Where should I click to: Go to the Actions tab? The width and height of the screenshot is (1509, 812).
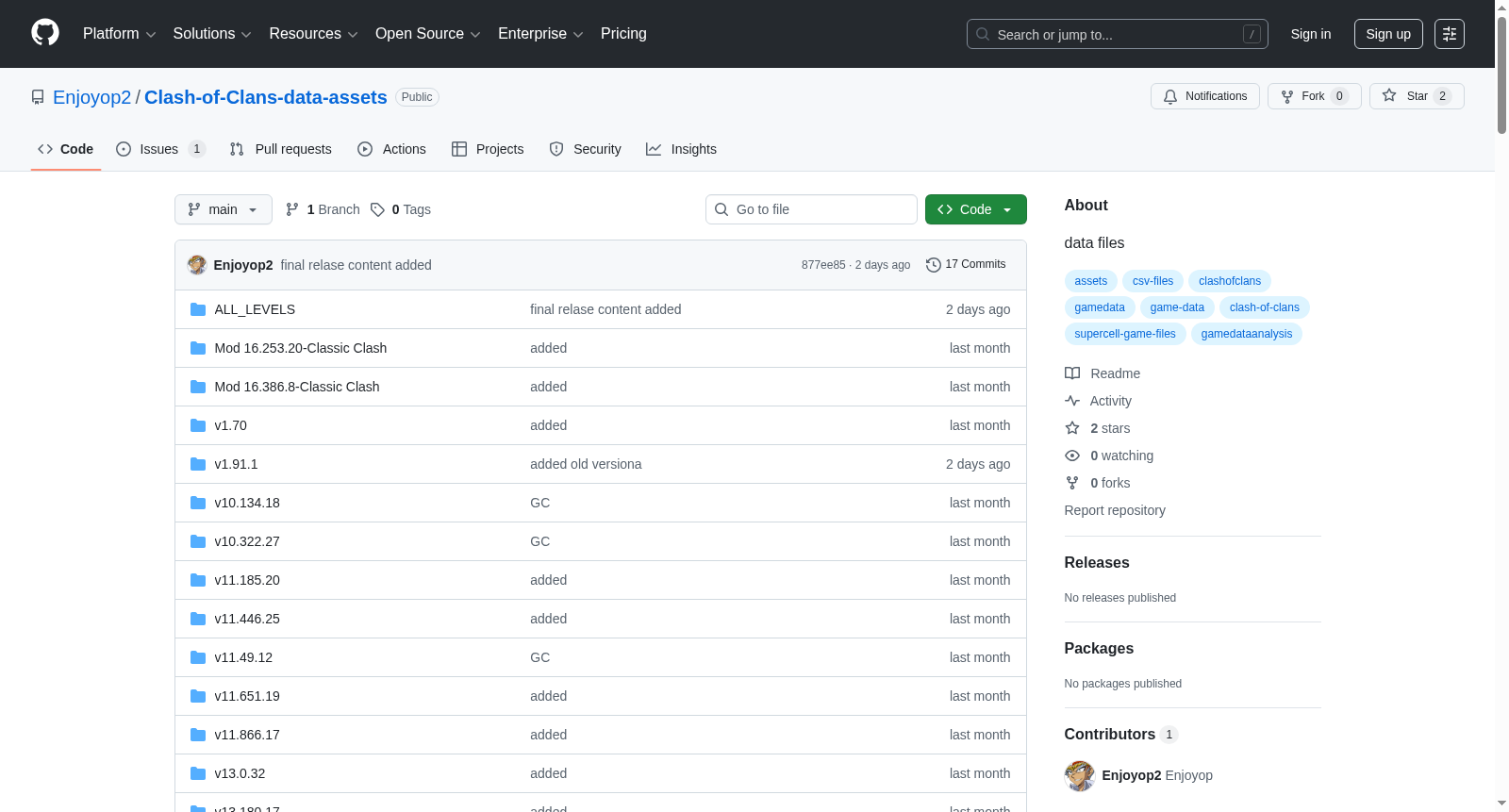point(391,149)
